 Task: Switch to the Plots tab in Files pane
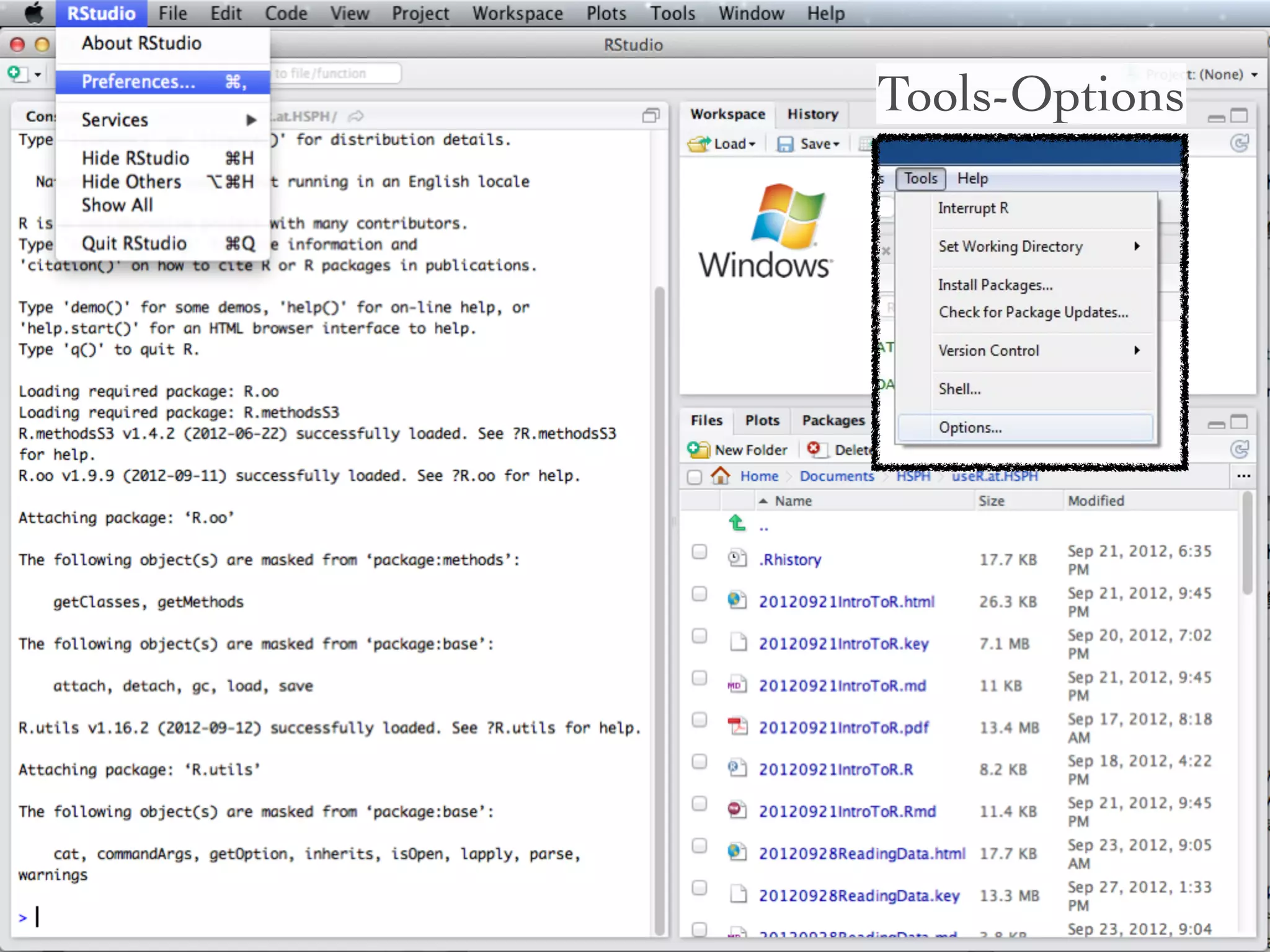point(762,420)
